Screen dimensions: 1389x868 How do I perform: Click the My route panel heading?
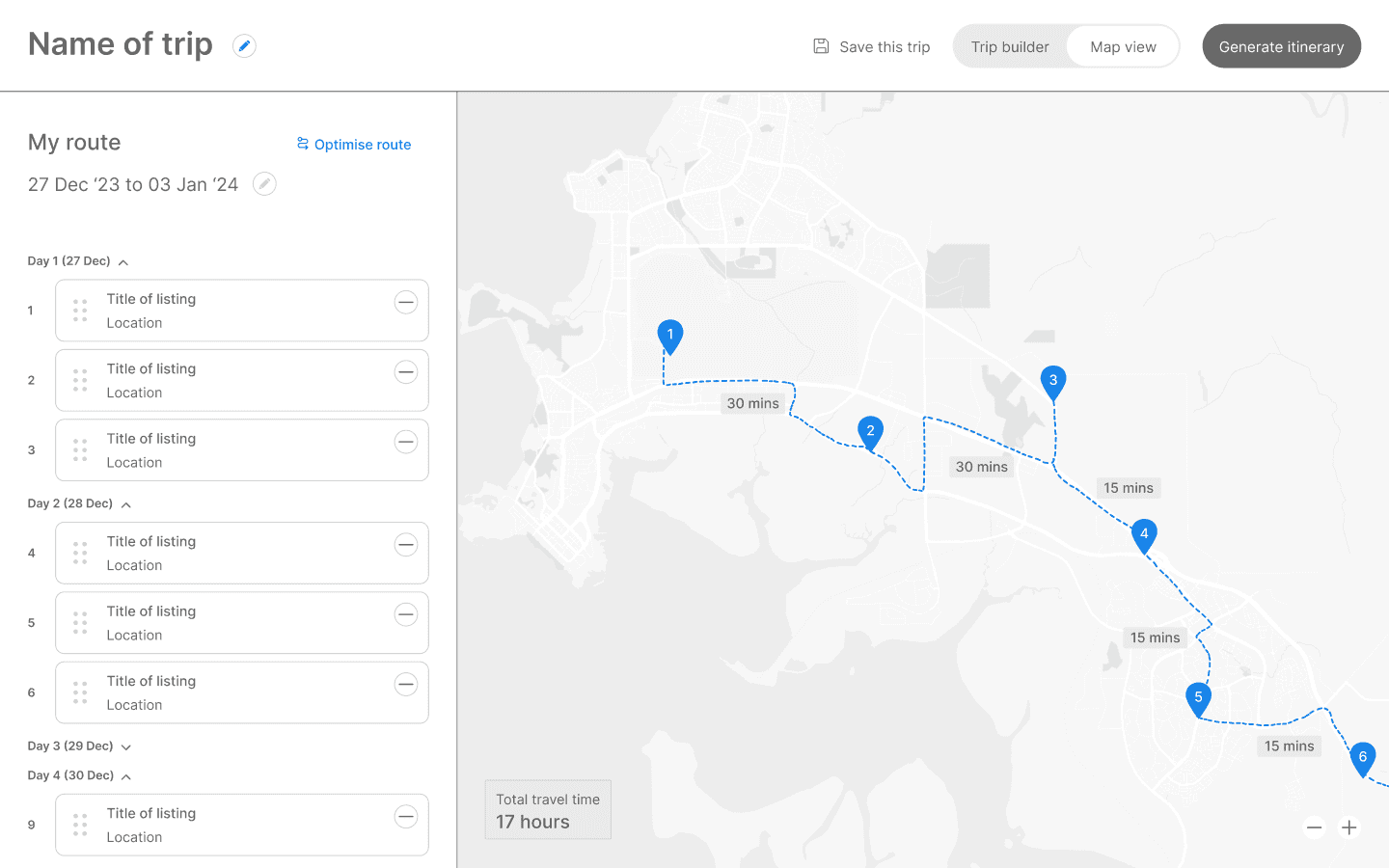click(x=73, y=142)
